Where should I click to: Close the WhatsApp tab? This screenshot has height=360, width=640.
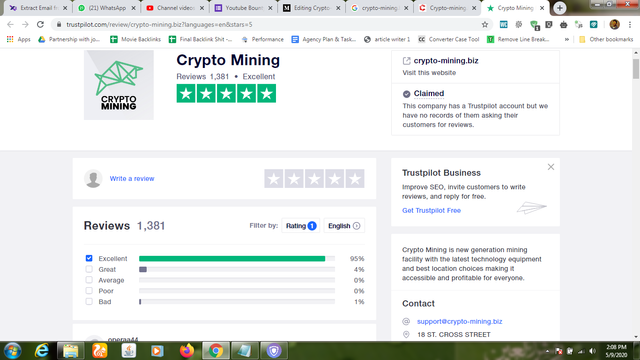pos(133,8)
